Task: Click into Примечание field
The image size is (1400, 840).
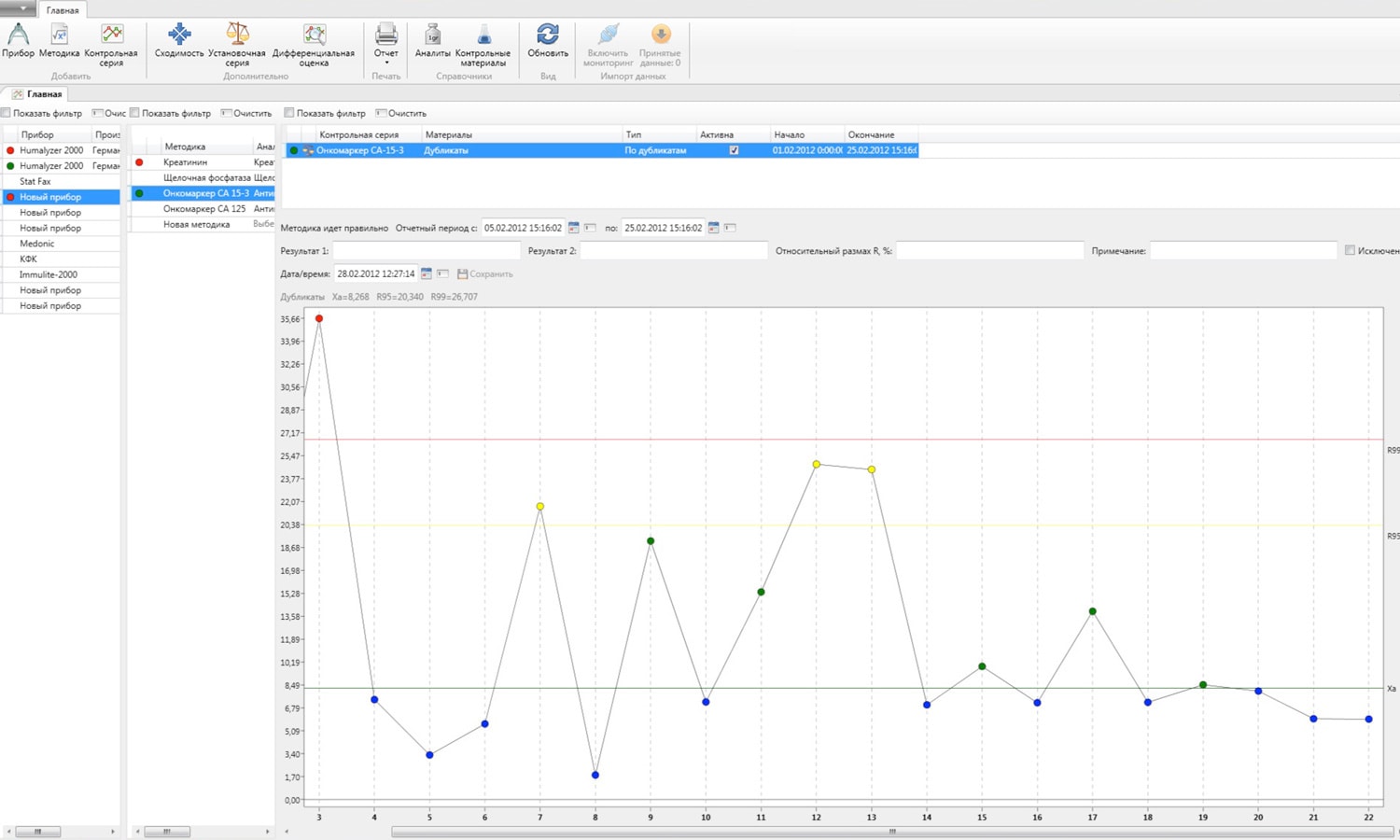Action: 1243,250
